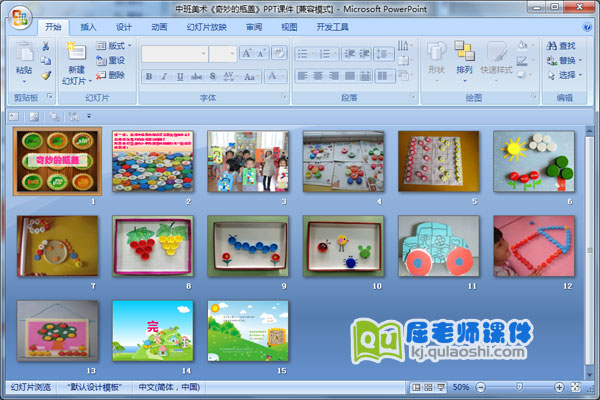The height and width of the screenshot is (400, 600).
Task: Click the New Slide icon
Action: click(77, 52)
